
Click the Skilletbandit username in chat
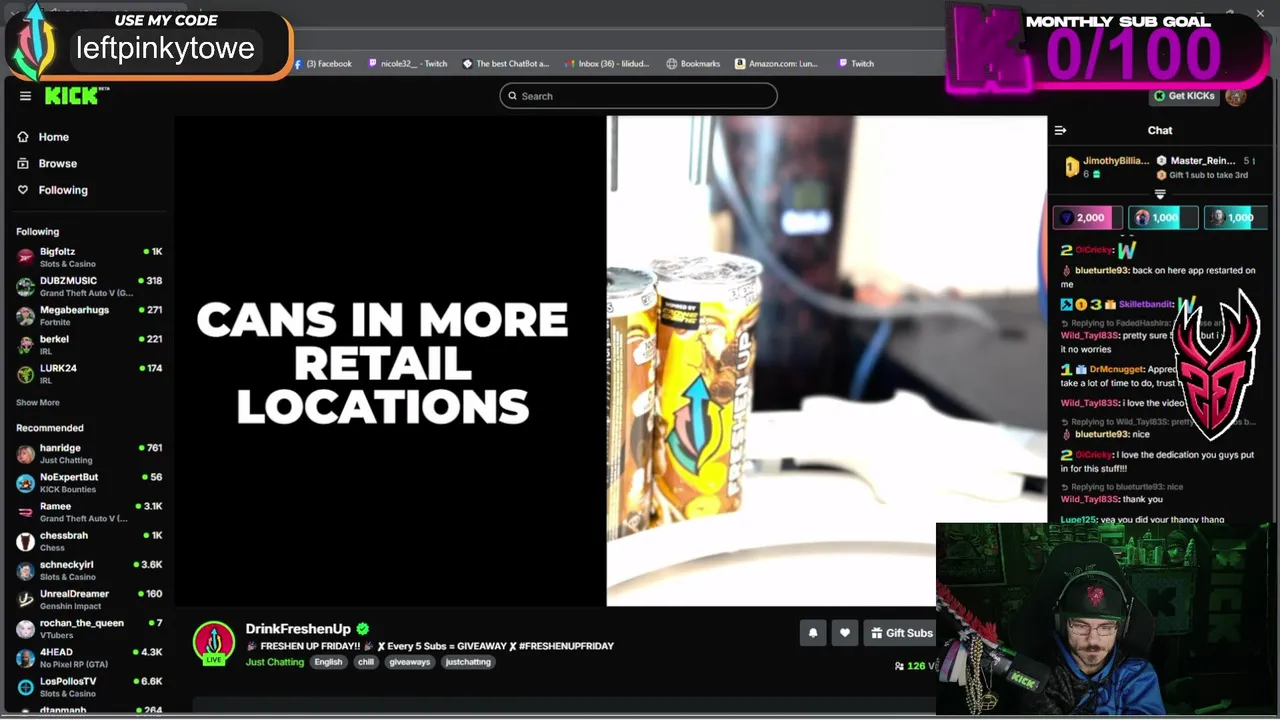coord(1146,304)
